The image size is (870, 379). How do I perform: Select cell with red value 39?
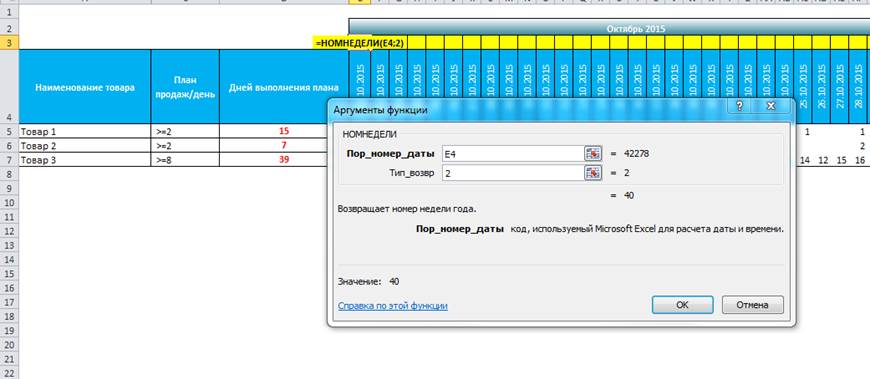point(284,159)
